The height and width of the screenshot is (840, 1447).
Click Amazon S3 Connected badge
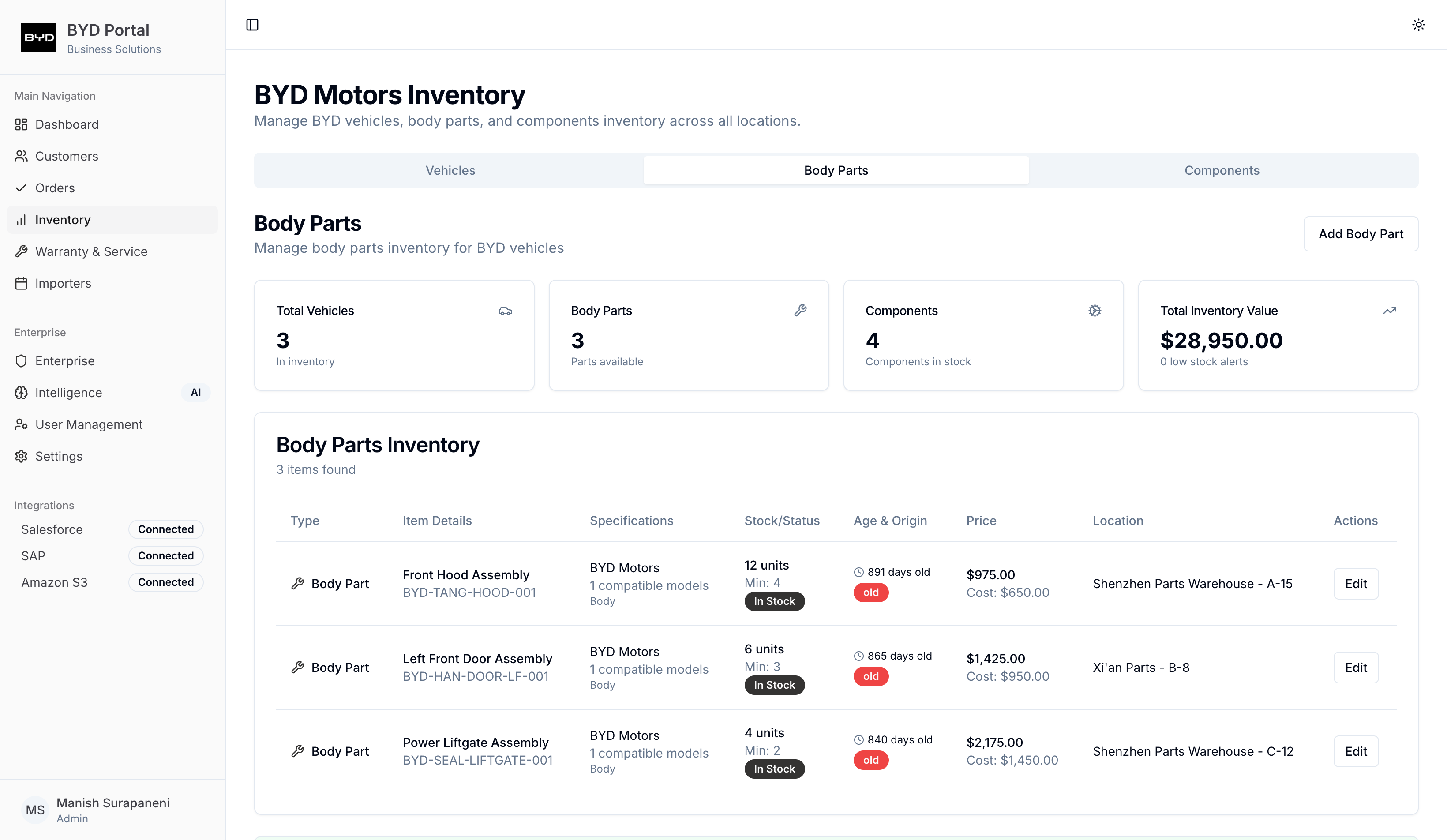[x=166, y=581]
